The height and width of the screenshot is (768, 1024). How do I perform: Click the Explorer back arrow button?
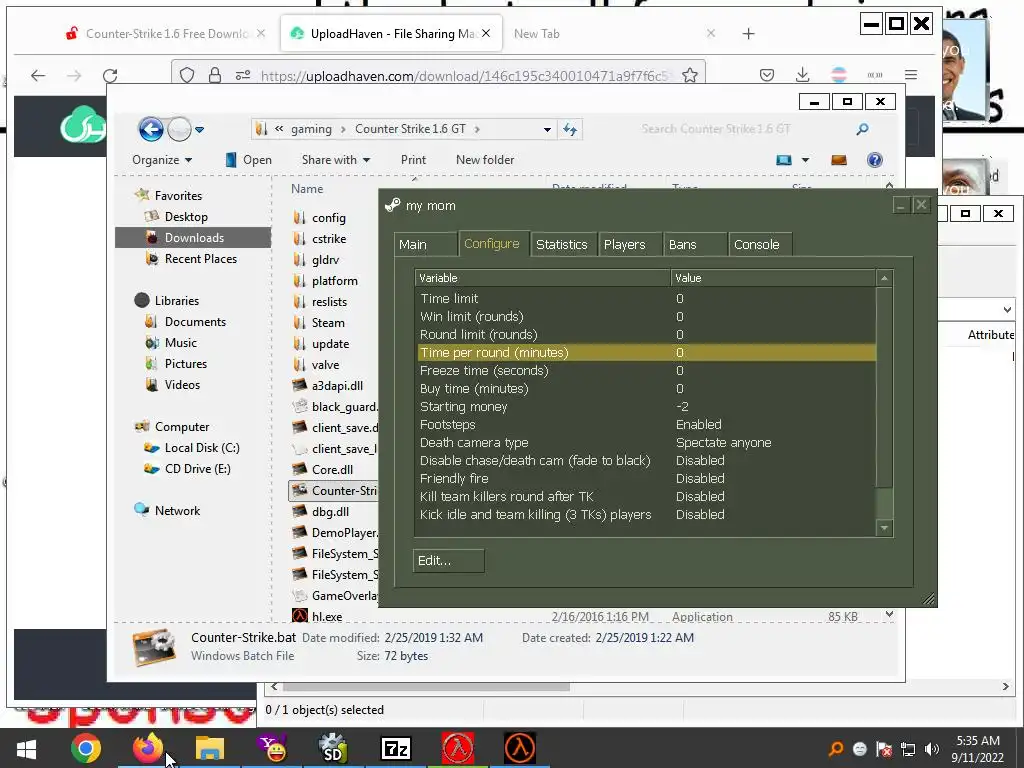pyautogui.click(x=151, y=129)
